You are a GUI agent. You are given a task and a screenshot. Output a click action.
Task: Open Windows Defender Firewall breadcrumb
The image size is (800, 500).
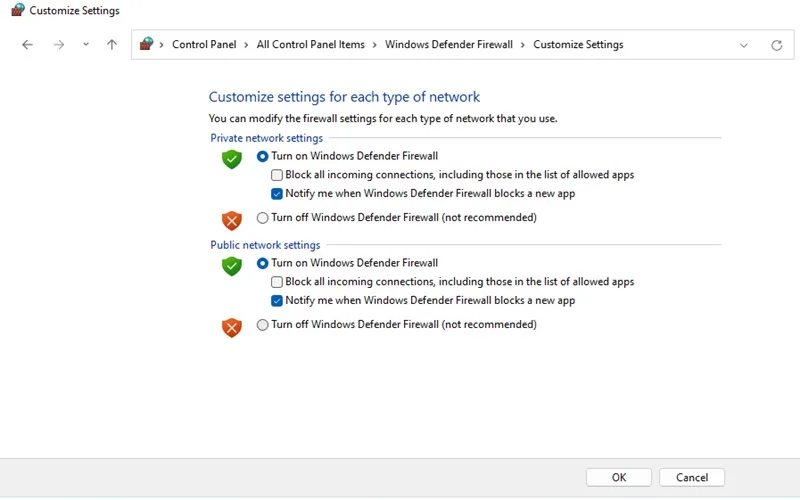tap(449, 44)
